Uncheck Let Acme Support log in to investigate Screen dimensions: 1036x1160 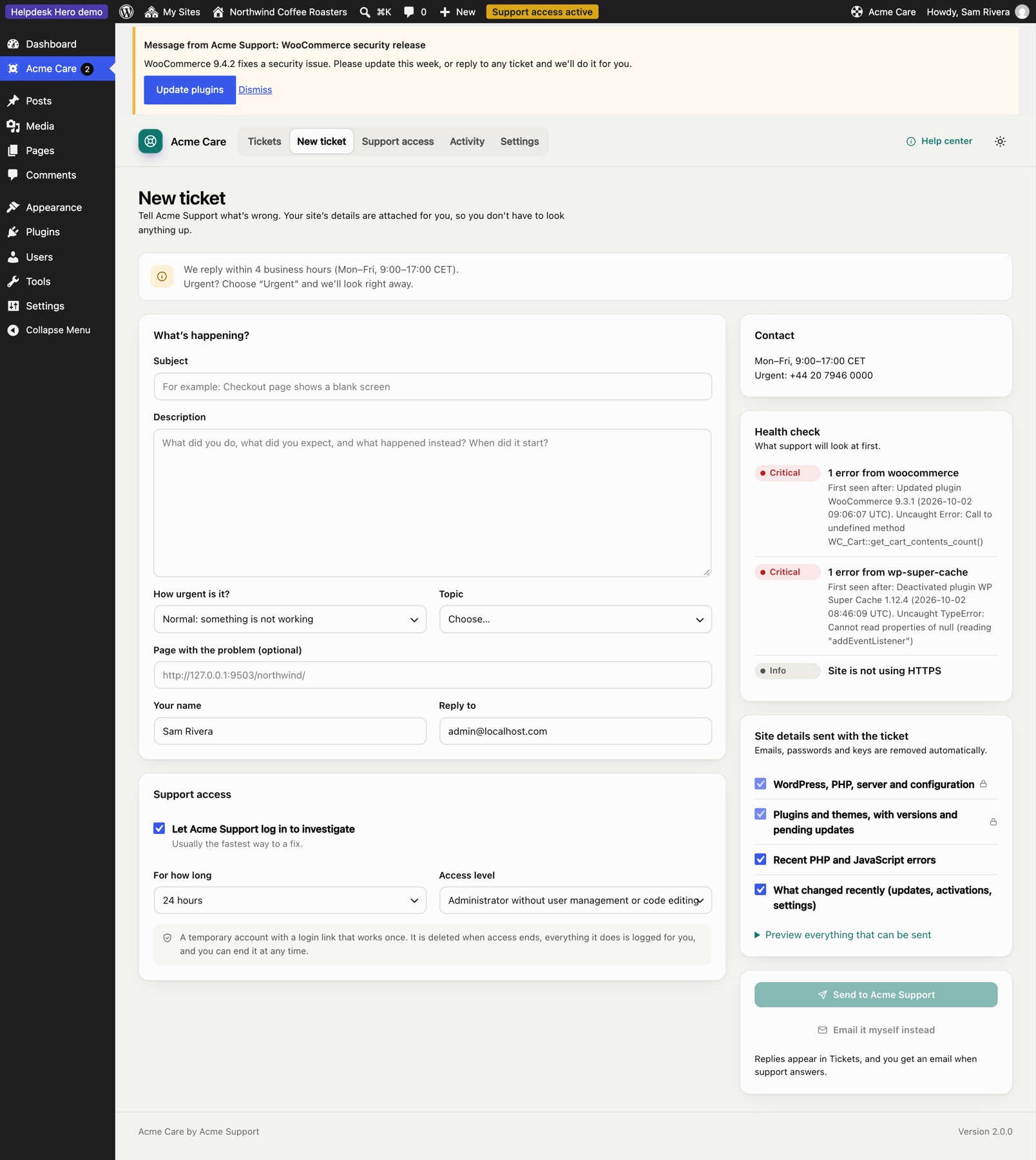pyautogui.click(x=159, y=828)
